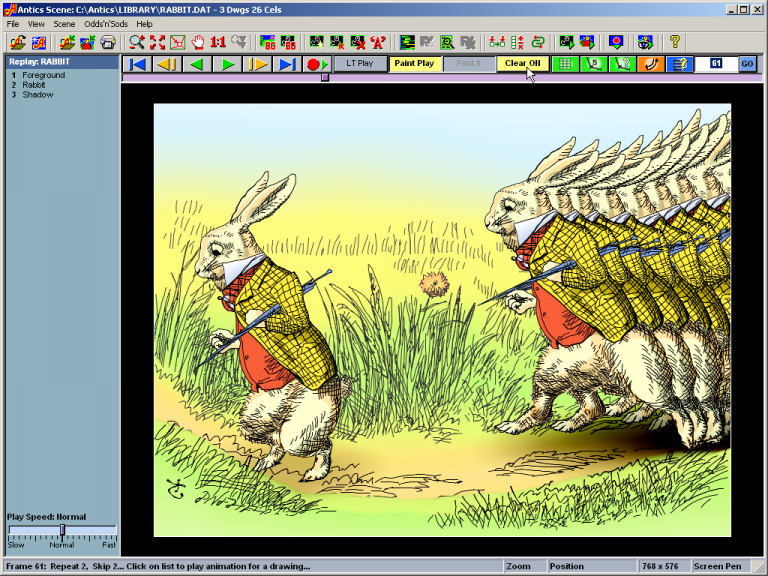768x576 pixels.
Task: Open the File menu
Action: (13, 24)
